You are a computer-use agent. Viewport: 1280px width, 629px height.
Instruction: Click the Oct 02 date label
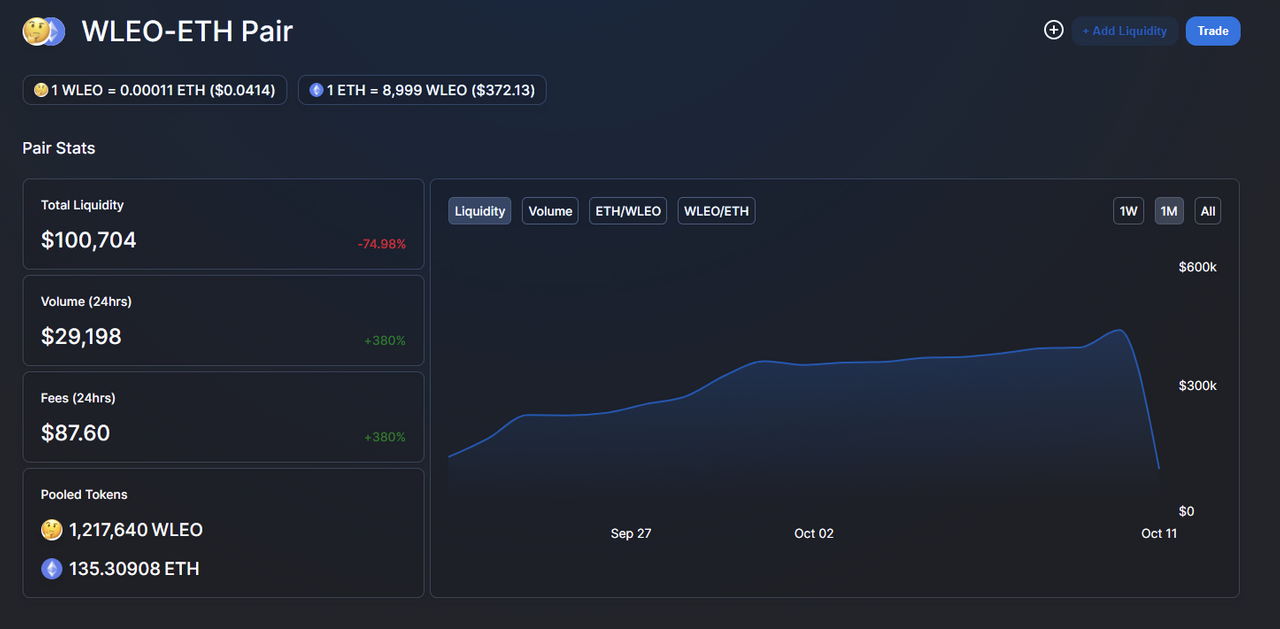click(814, 533)
